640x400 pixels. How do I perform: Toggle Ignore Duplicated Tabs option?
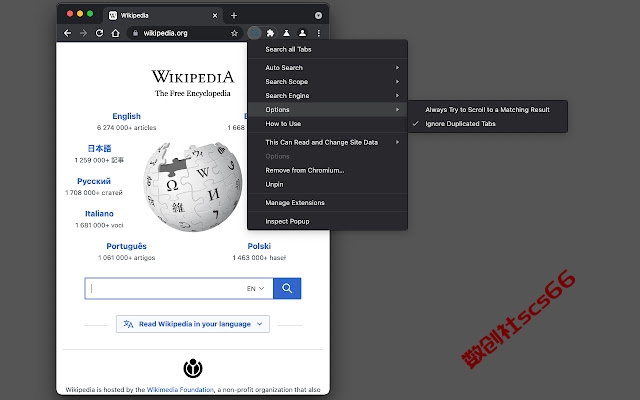(x=488, y=124)
